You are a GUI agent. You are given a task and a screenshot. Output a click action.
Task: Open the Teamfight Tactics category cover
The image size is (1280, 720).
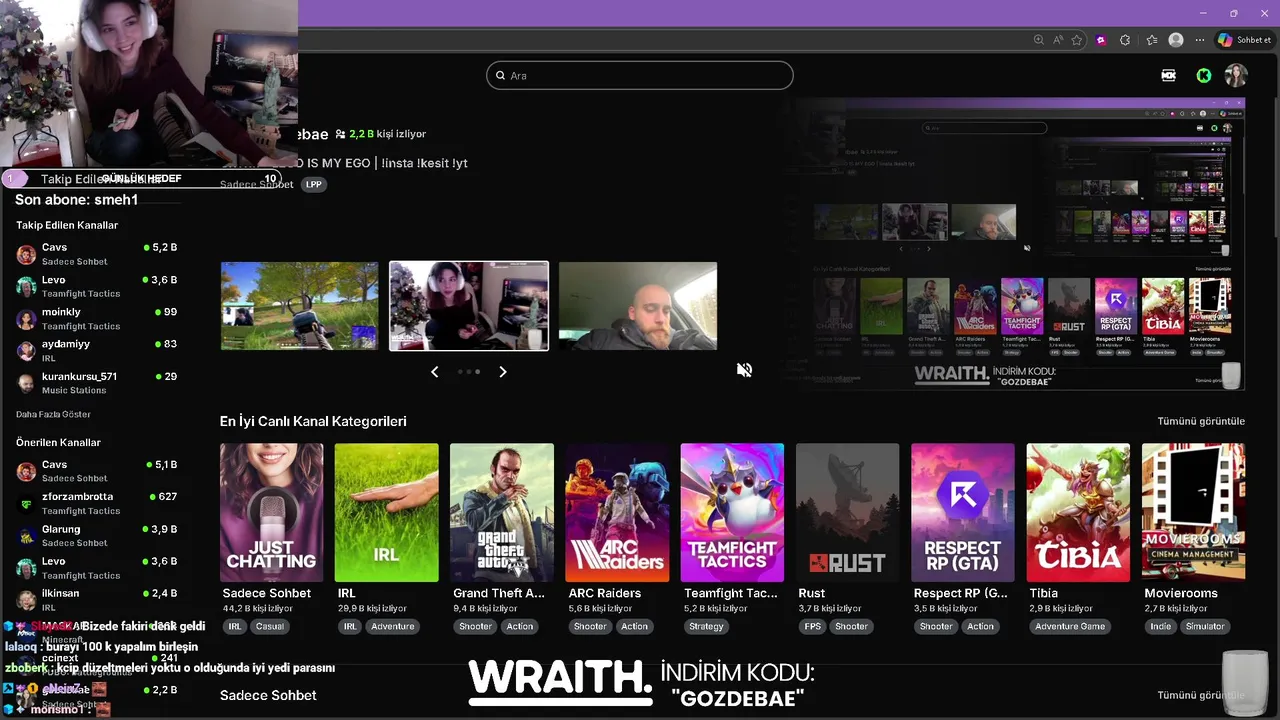tap(732, 512)
